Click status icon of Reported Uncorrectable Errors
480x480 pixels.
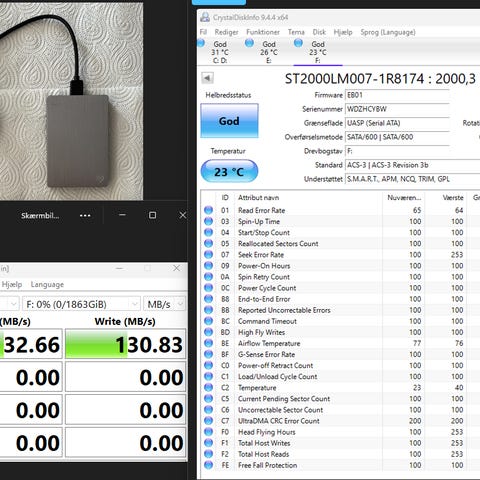pyautogui.click(x=209, y=310)
